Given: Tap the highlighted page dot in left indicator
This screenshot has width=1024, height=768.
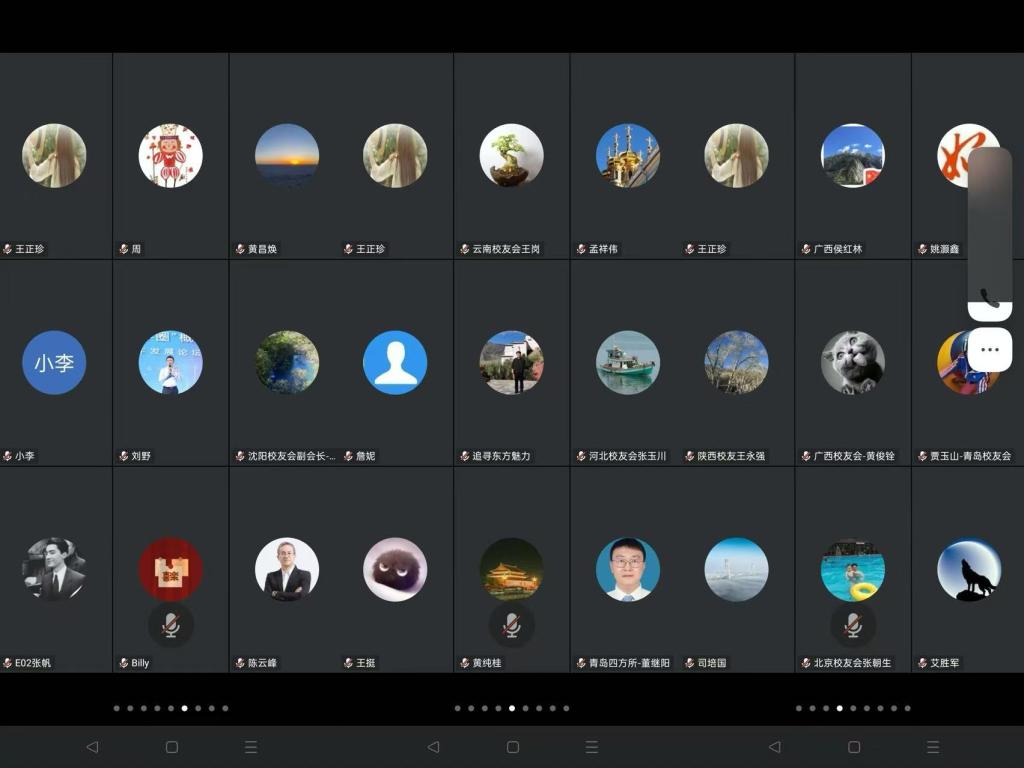Looking at the screenshot, I should 184,708.
